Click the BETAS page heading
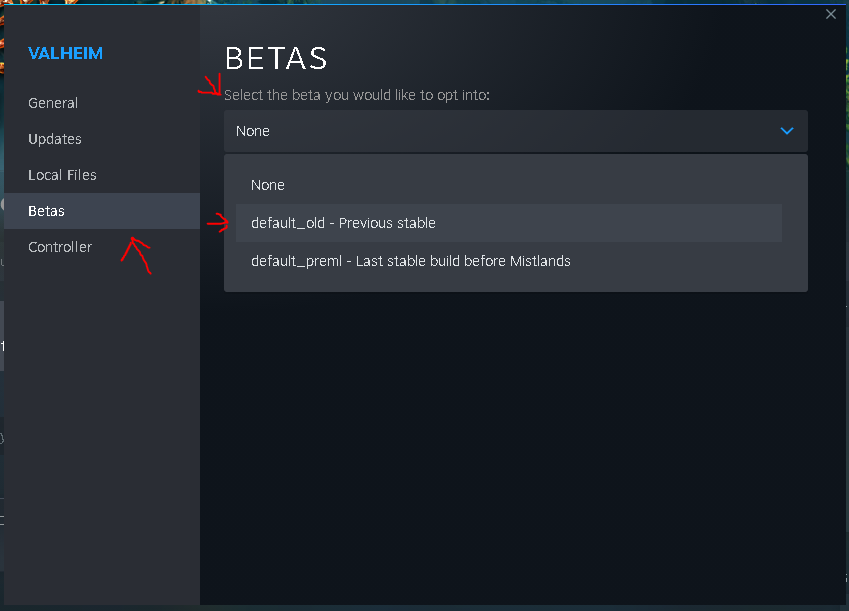 pyautogui.click(x=276, y=58)
